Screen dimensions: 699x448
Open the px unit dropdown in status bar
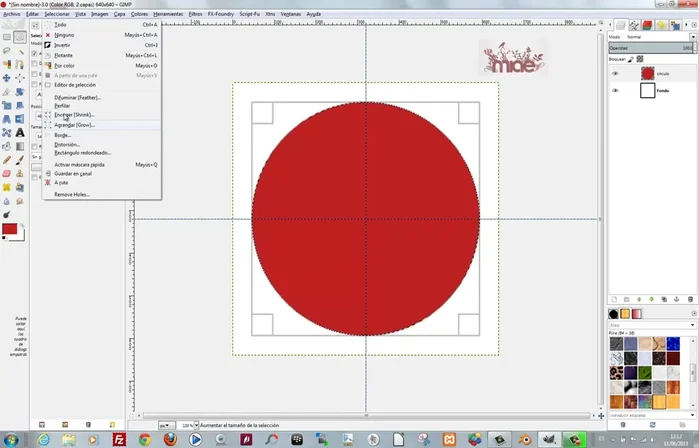(x=164, y=425)
